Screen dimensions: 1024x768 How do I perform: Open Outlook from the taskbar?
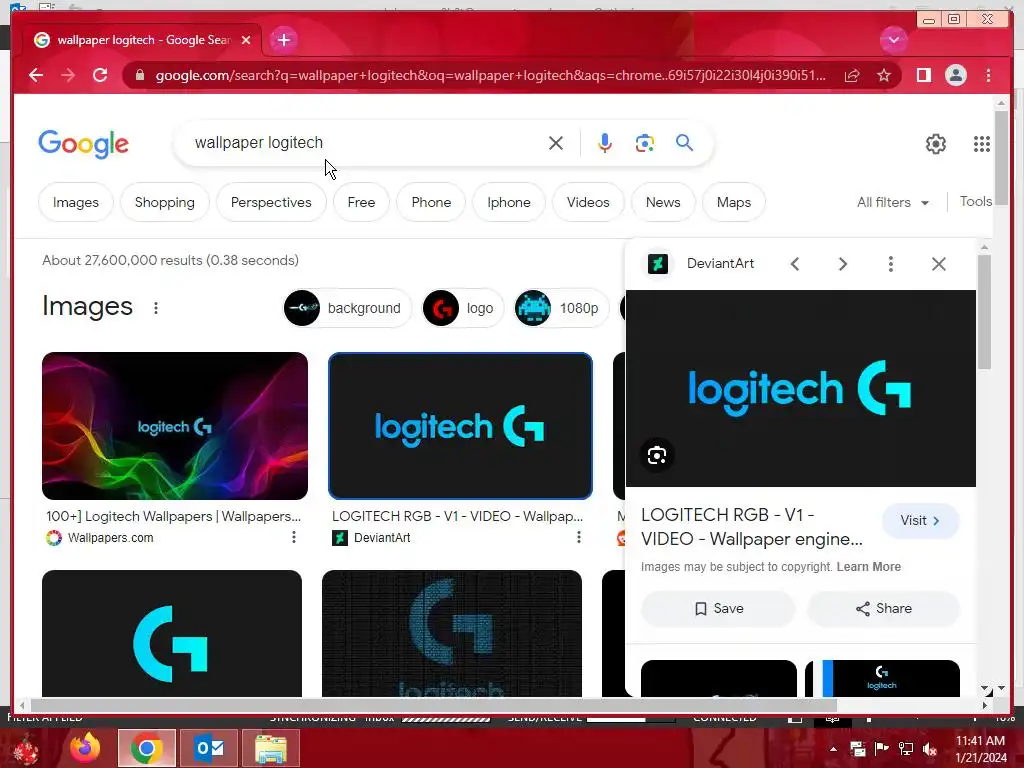[210, 748]
